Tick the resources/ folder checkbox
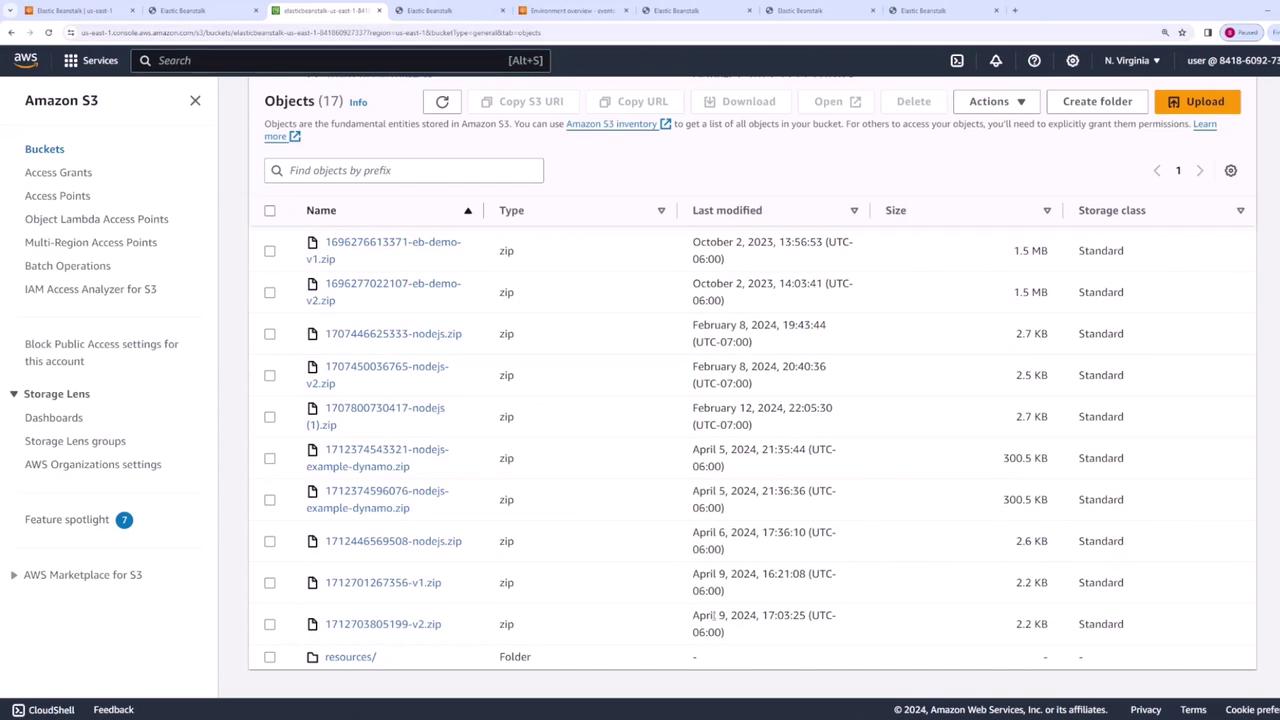The image size is (1280, 720). click(x=270, y=657)
